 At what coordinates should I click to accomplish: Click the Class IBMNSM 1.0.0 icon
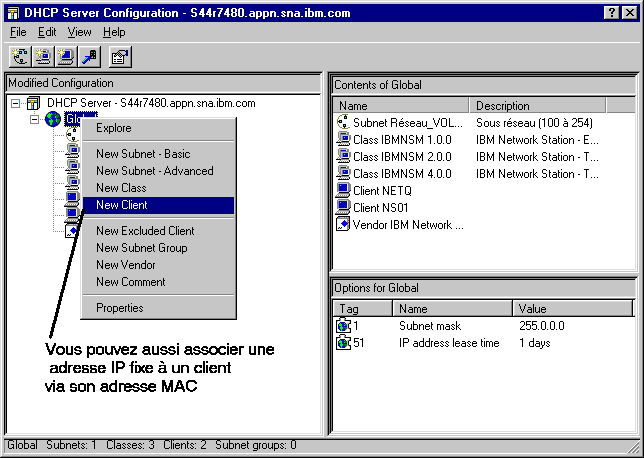[343, 139]
